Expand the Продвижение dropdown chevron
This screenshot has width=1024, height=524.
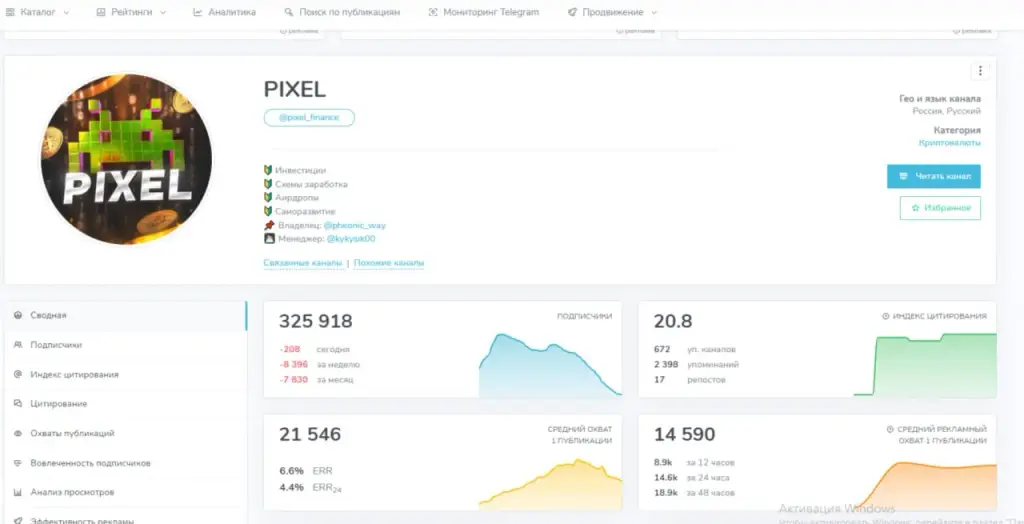click(x=654, y=12)
